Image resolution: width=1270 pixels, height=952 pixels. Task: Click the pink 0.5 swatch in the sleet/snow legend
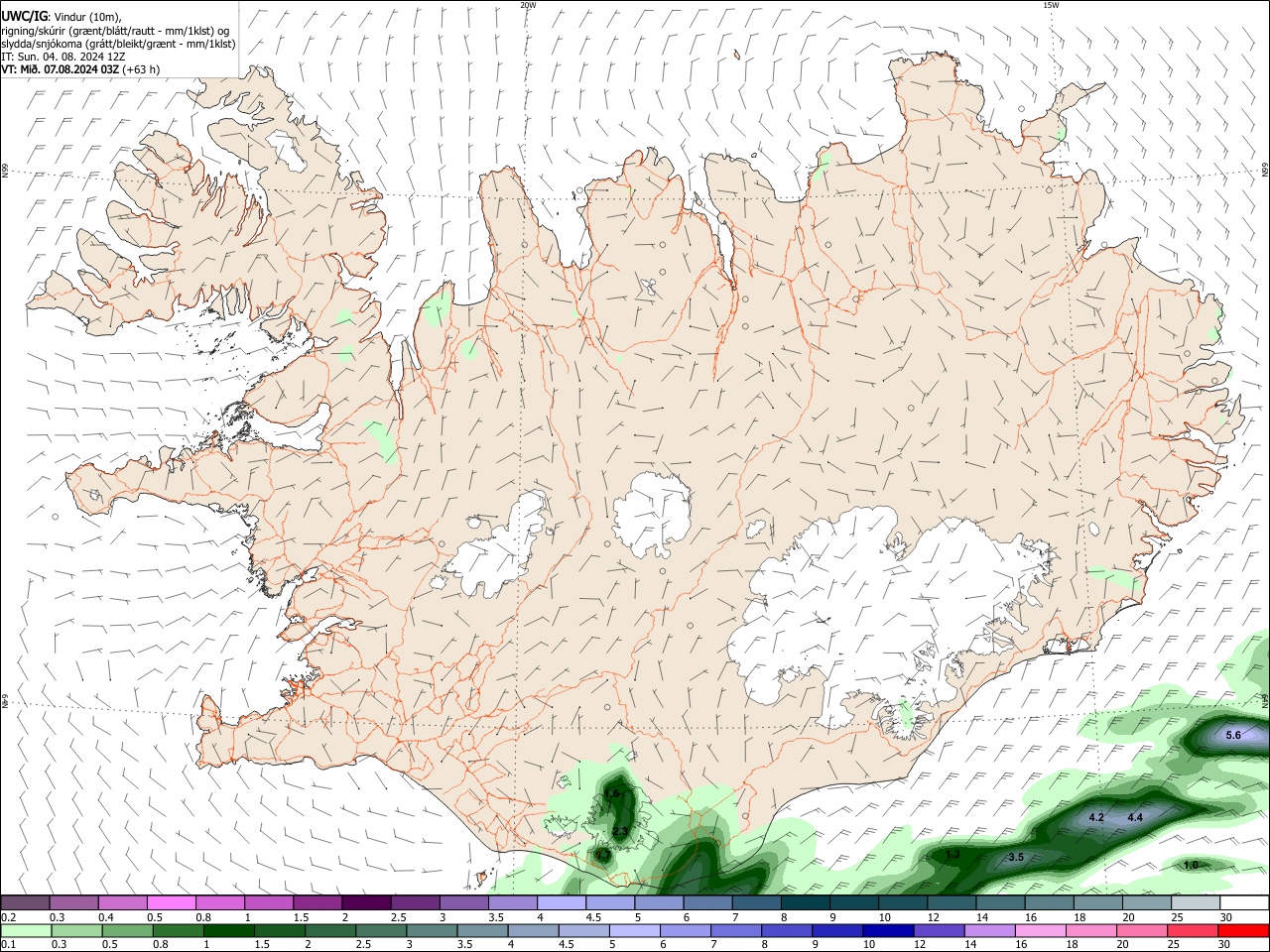pyautogui.click(x=171, y=902)
